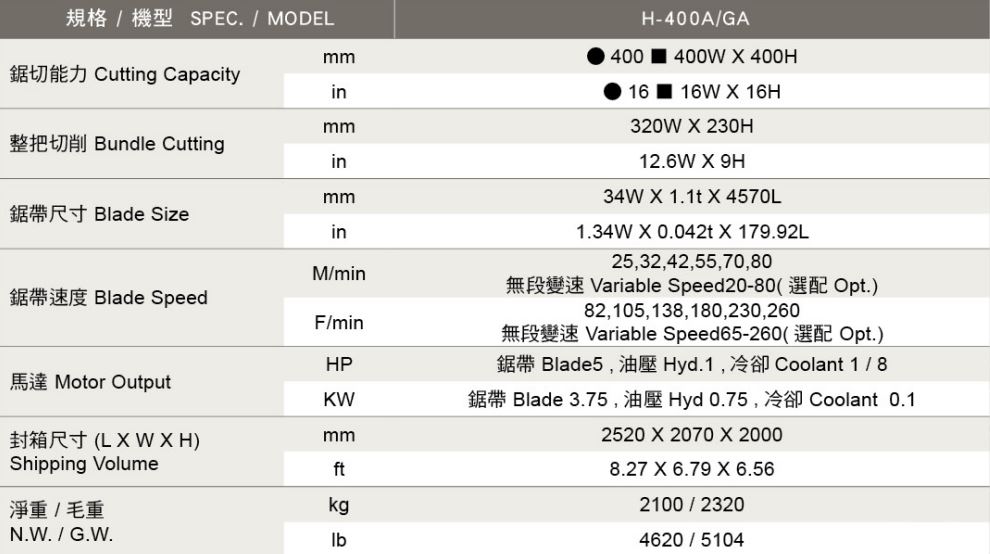Click the circle symbol before 16 in inch row
This screenshot has height=554, width=990.
612,92
